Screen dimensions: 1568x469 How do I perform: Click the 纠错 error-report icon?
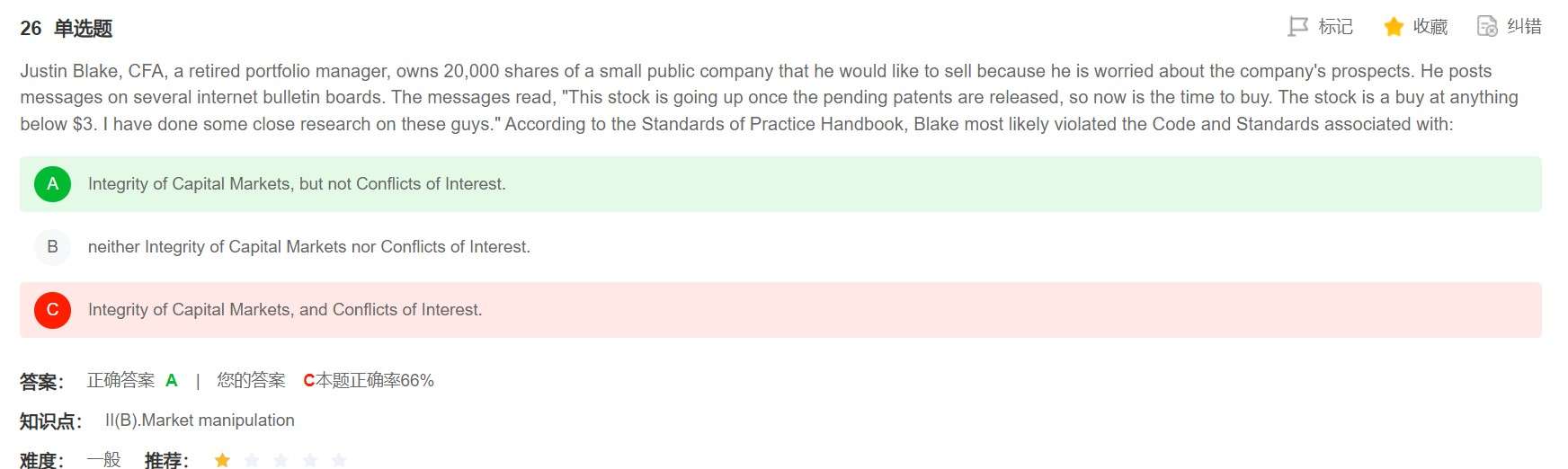tap(1487, 27)
